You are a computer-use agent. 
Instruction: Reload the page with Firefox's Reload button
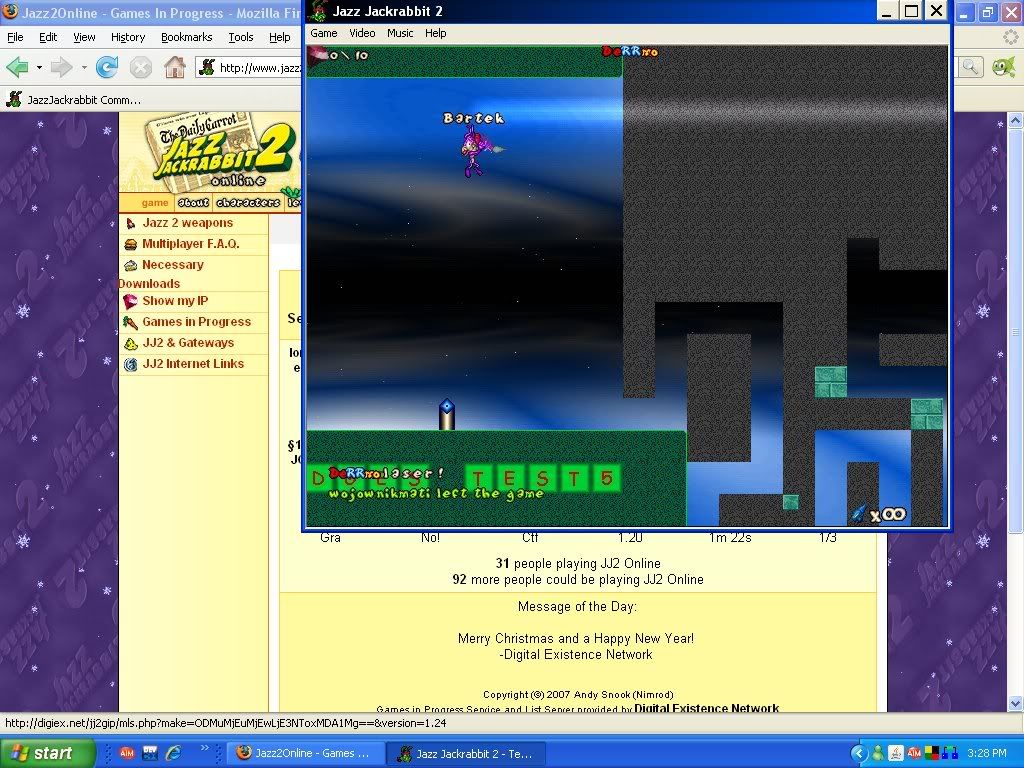[106, 67]
